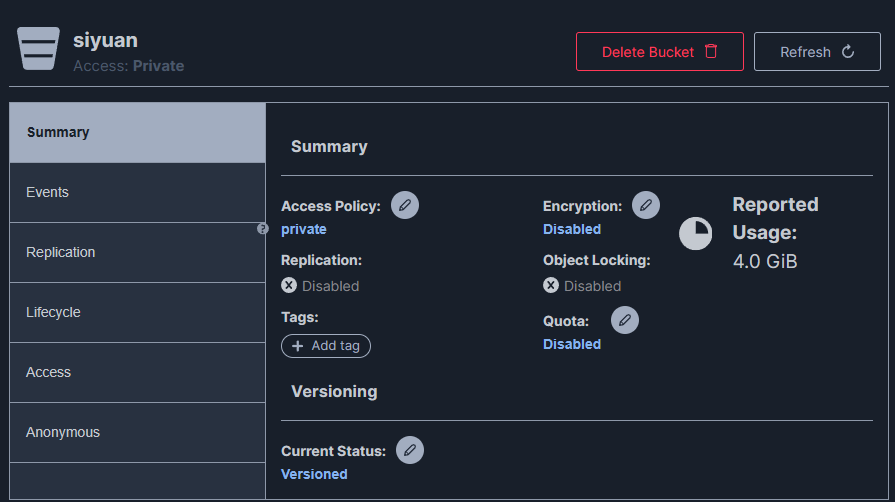Select the Lifecycle tab
Screen dimensions: 895x502
pyautogui.click(x=137, y=312)
